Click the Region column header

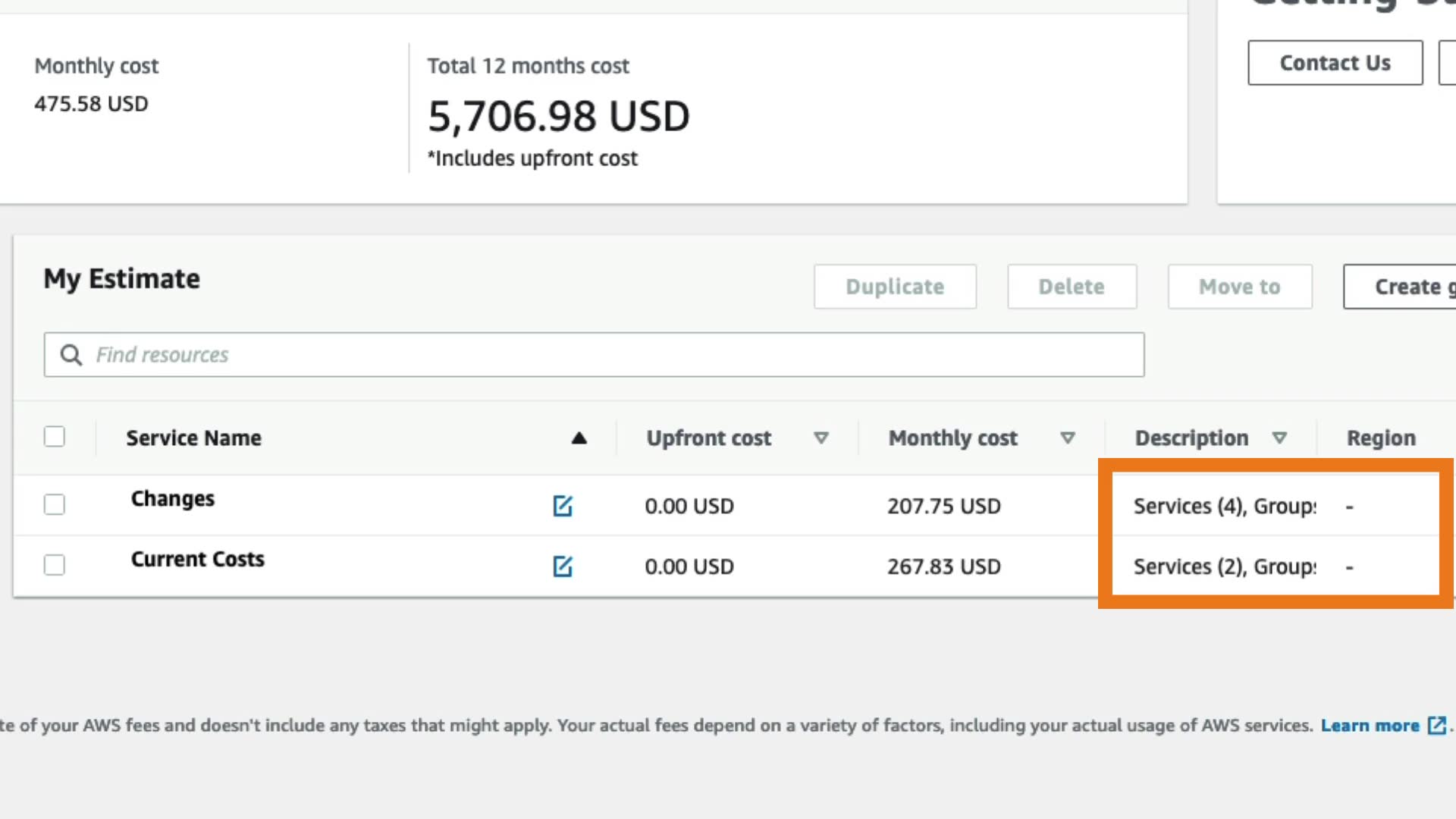[1381, 438]
